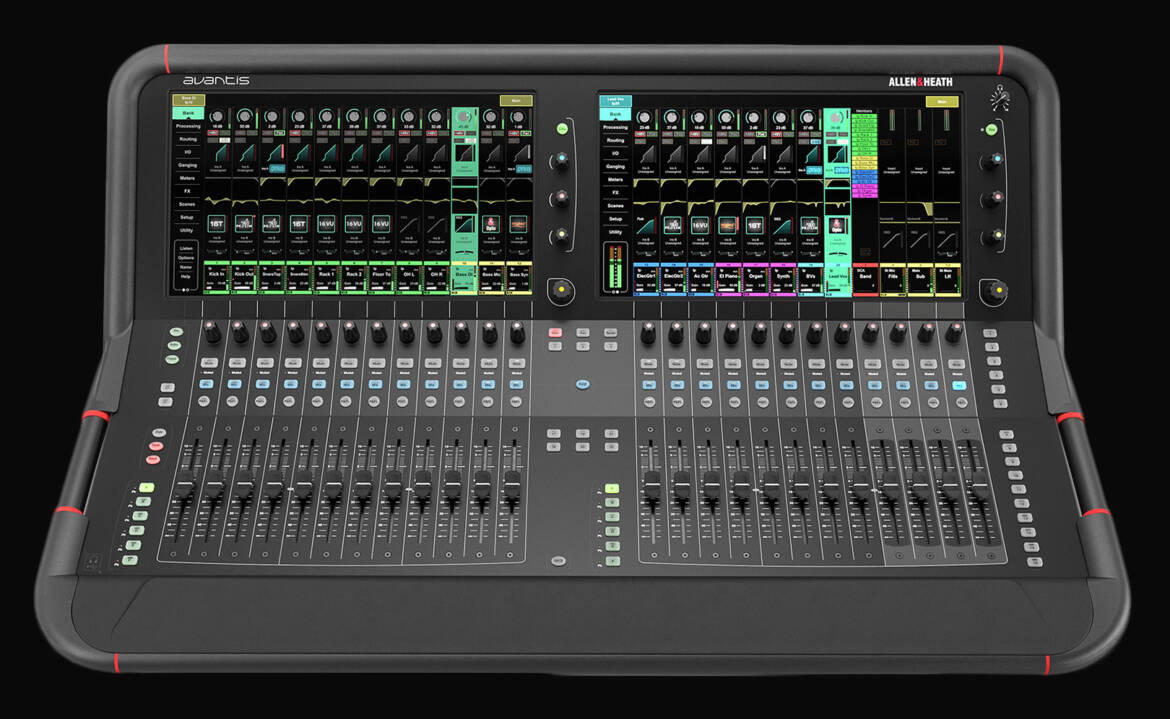The image size is (1170, 719).
Task: Open the 16VU compressor on Floor Tom channel
Action: pos(381,224)
